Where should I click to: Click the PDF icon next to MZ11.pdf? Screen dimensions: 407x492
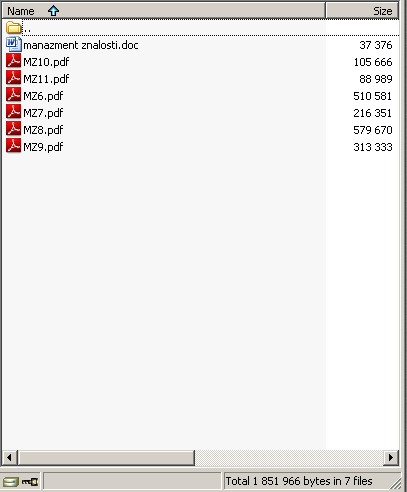(x=14, y=78)
